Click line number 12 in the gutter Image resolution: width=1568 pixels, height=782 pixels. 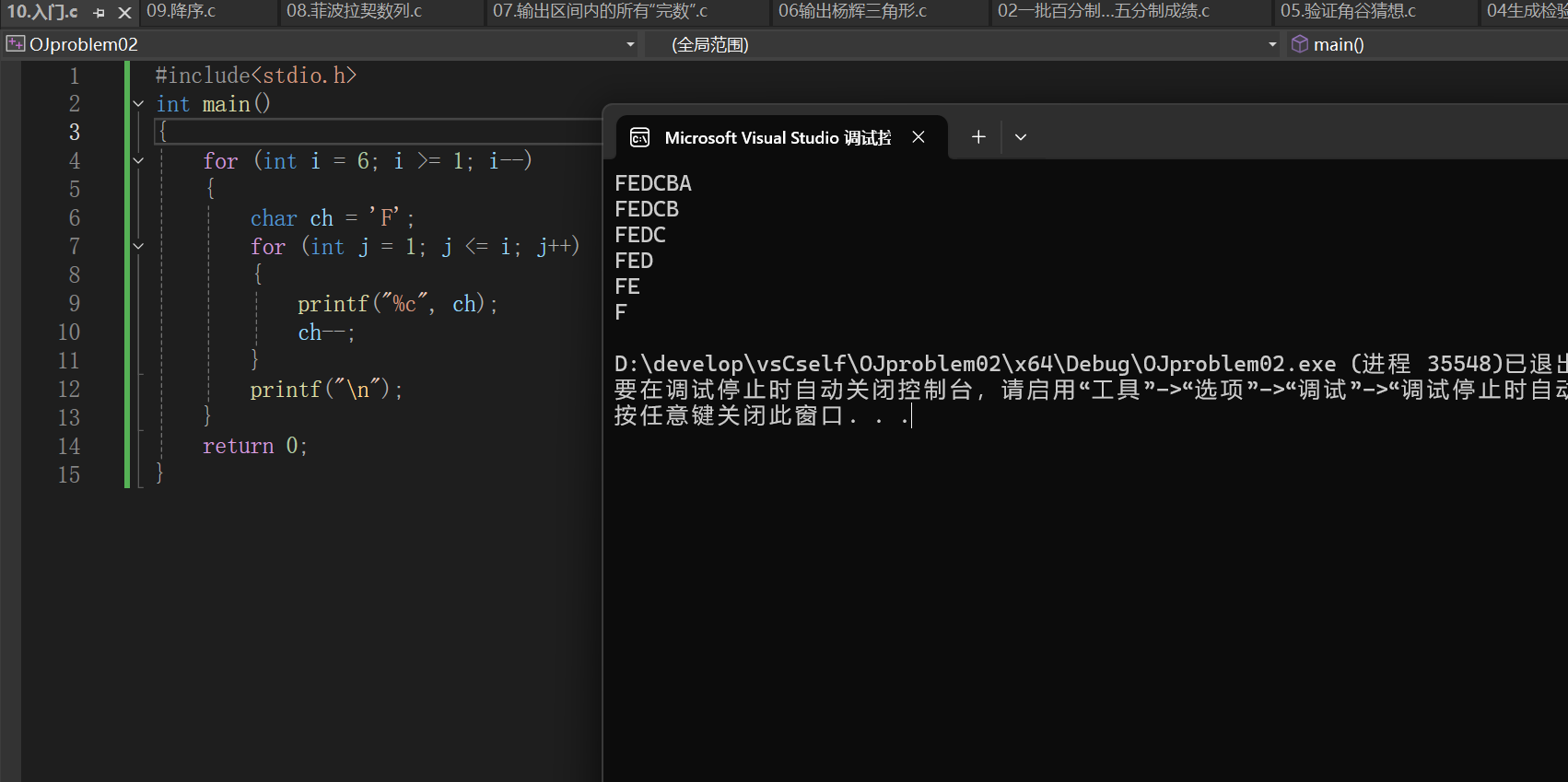pyautogui.click(x=69, y=390)
